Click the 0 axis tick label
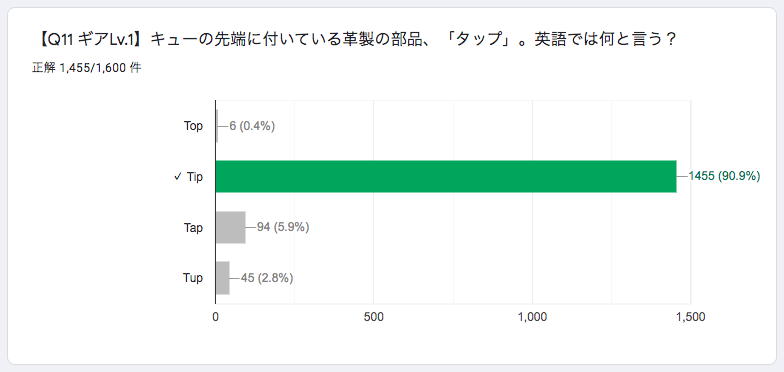The height and width of the screenshot is (372, 784). 216,317
